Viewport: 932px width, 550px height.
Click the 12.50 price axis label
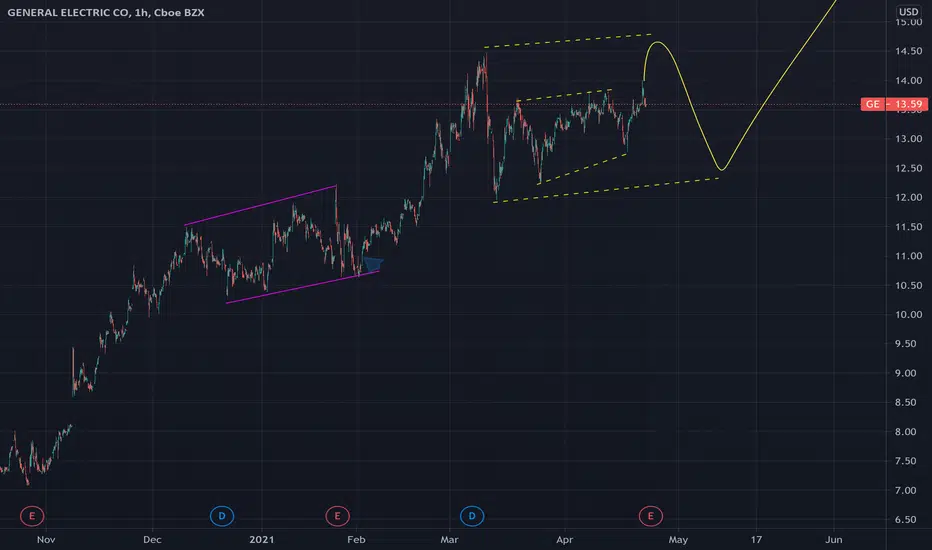(x=909, y=168)
